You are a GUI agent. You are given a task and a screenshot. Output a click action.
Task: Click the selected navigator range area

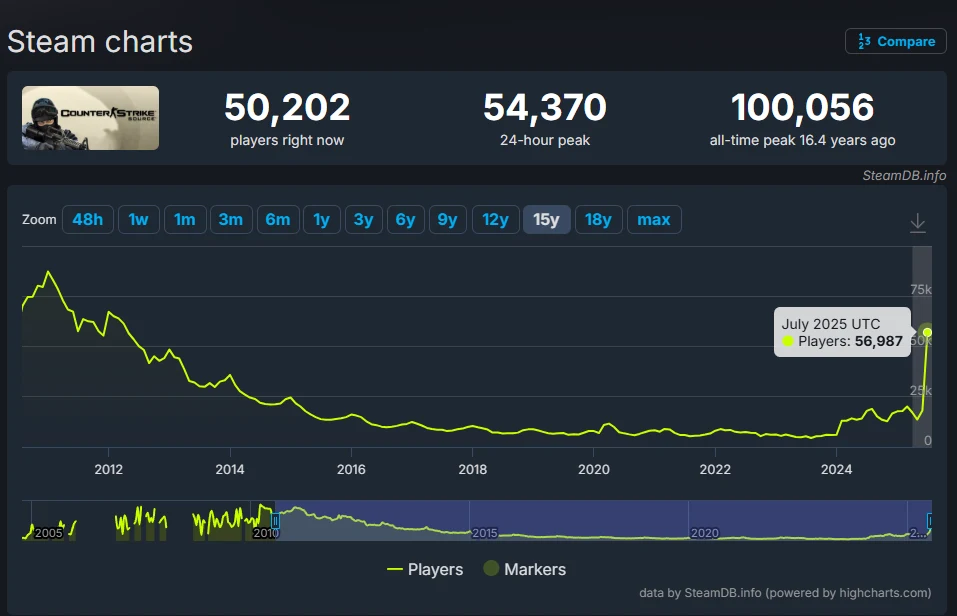[x=603, y=520]
